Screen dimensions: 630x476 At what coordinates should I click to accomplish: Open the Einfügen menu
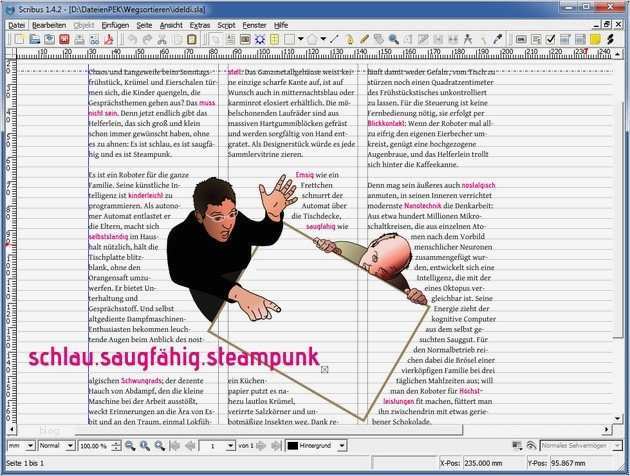(x=115, y=25)
